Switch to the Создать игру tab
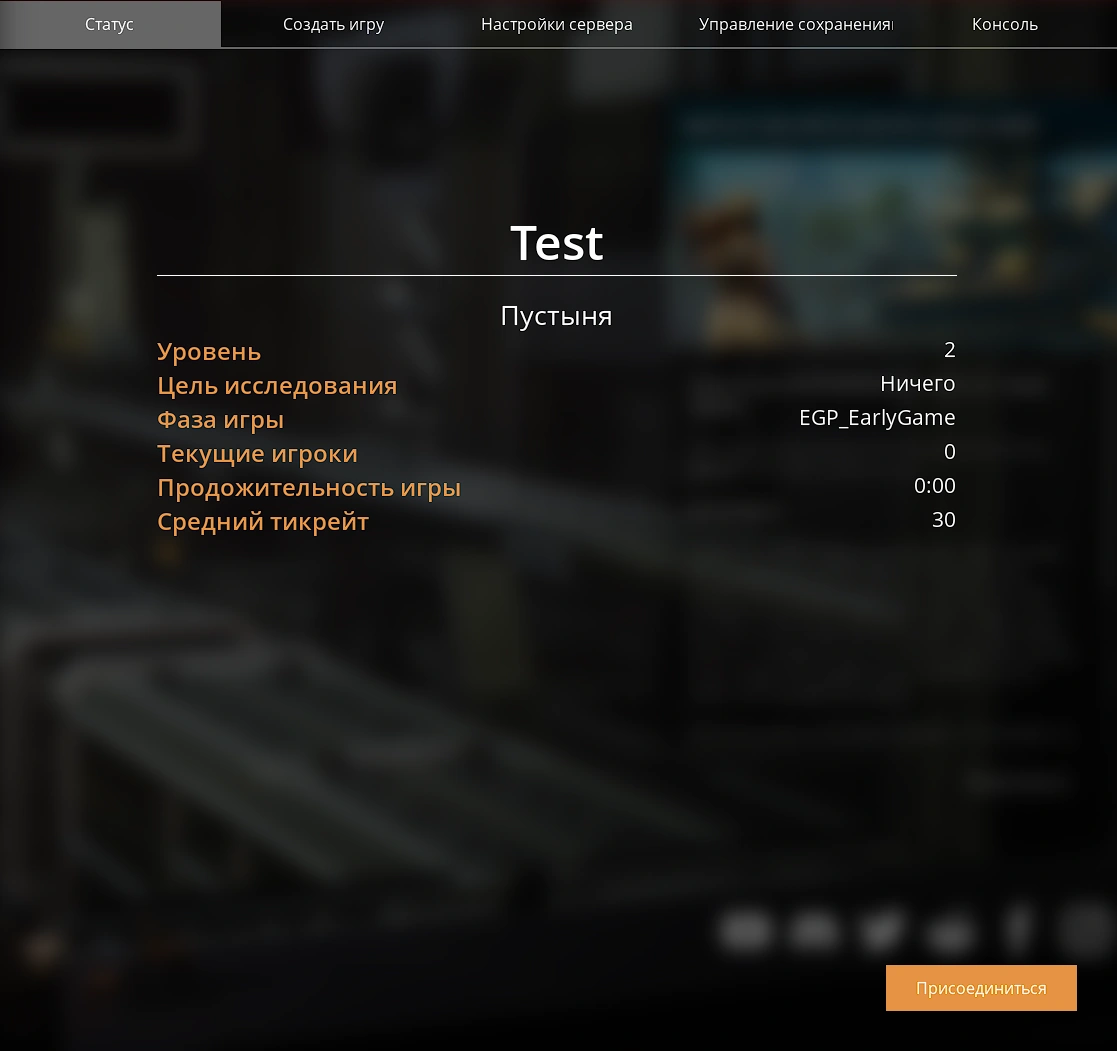The height and width of the screenshot is (1051, 1117). point(333,24)
